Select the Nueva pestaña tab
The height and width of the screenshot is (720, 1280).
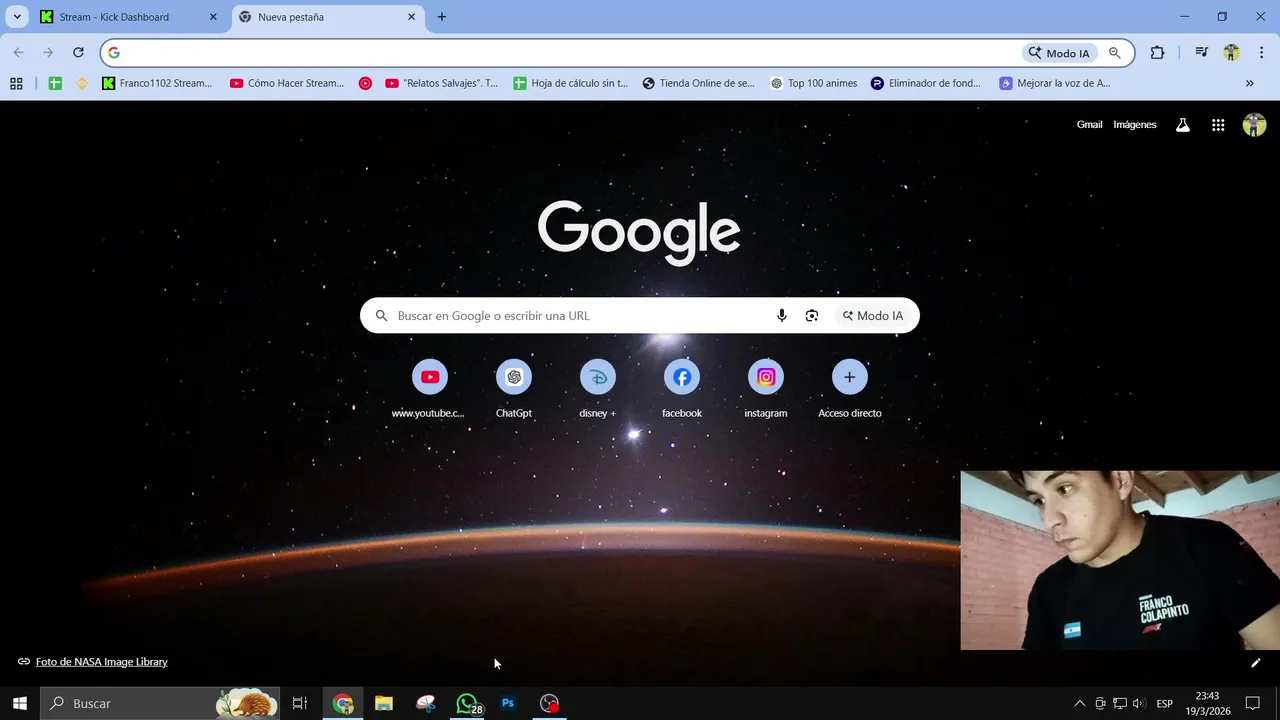328,17
